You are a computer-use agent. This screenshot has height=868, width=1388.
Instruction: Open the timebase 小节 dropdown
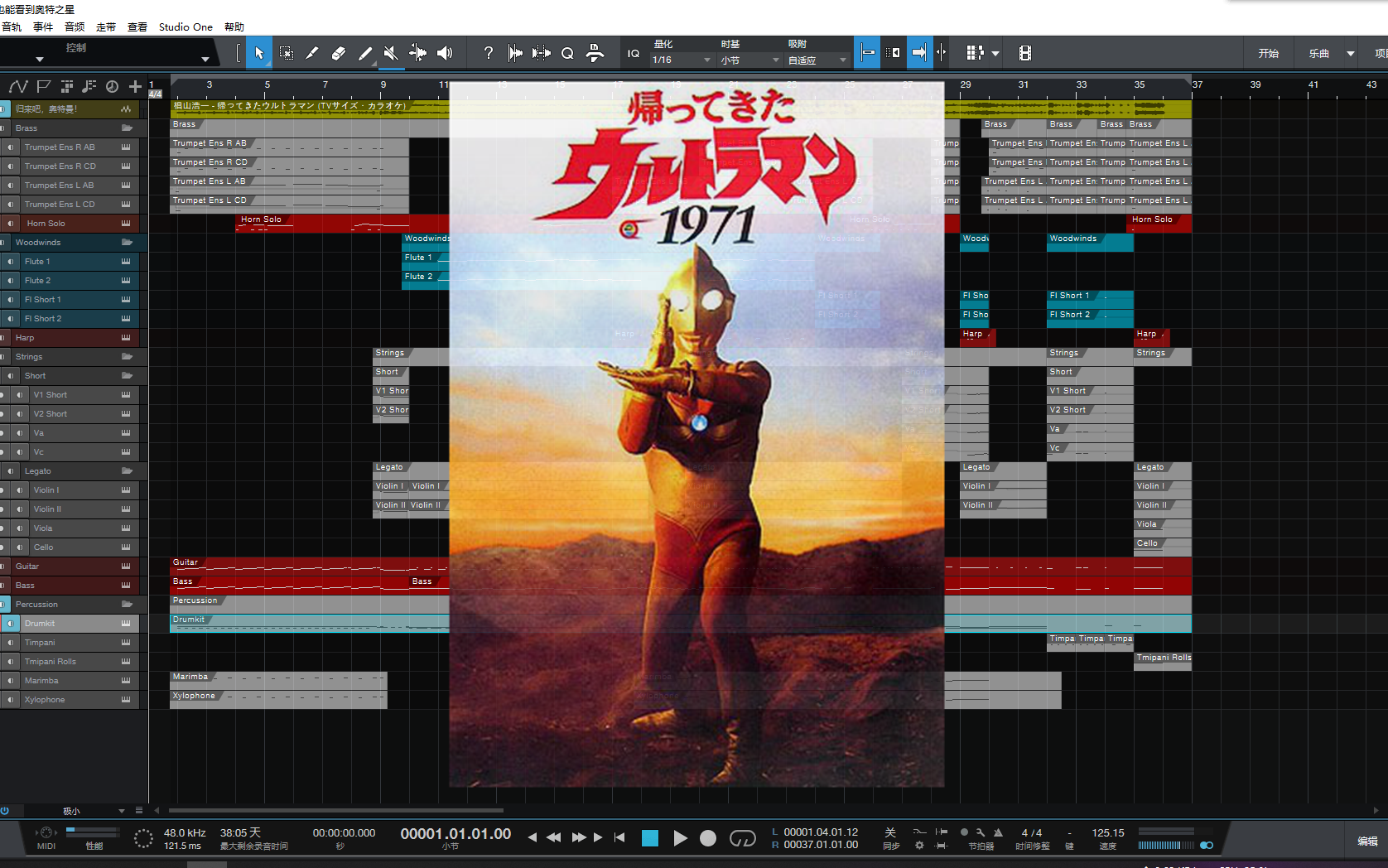(x=750, y=60)
